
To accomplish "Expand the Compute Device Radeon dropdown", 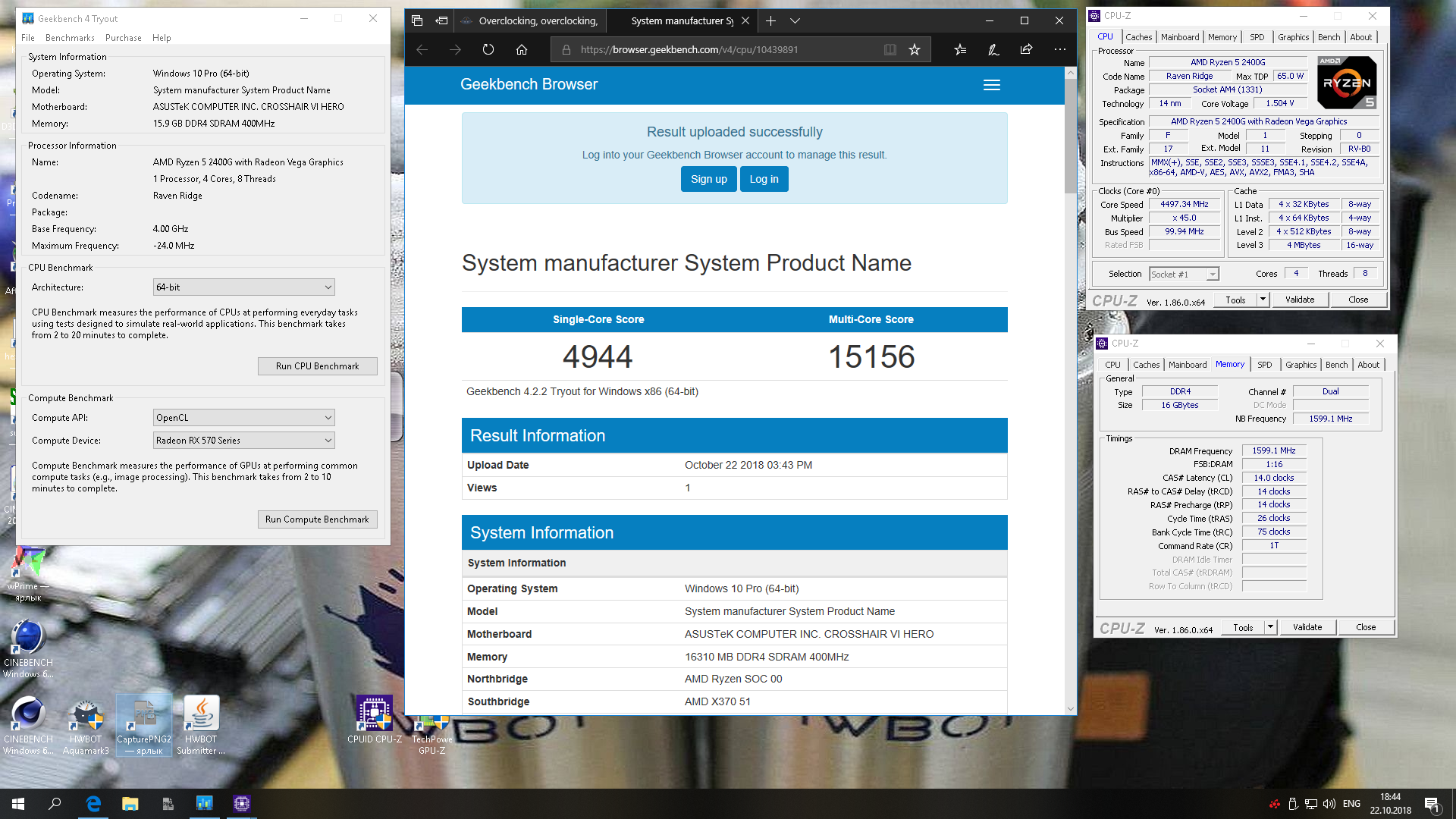I will click(x=243, y=441).
